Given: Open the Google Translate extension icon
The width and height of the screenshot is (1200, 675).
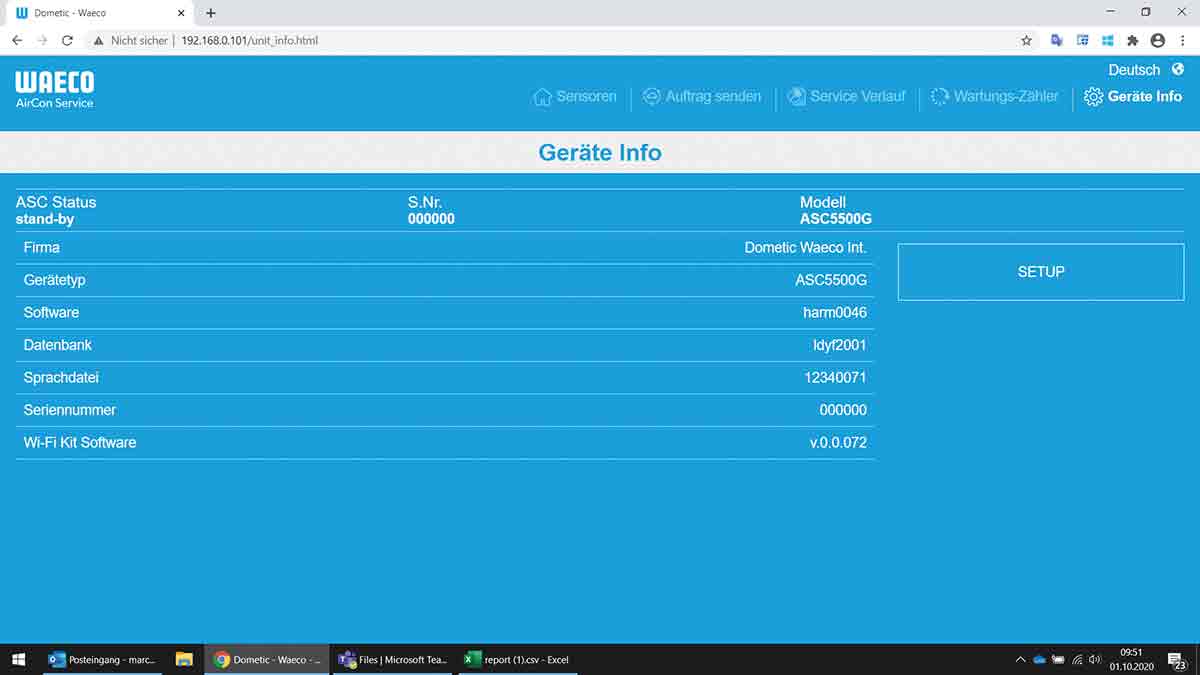Looking at the screenshot, I should click(x=1057, y=41).
